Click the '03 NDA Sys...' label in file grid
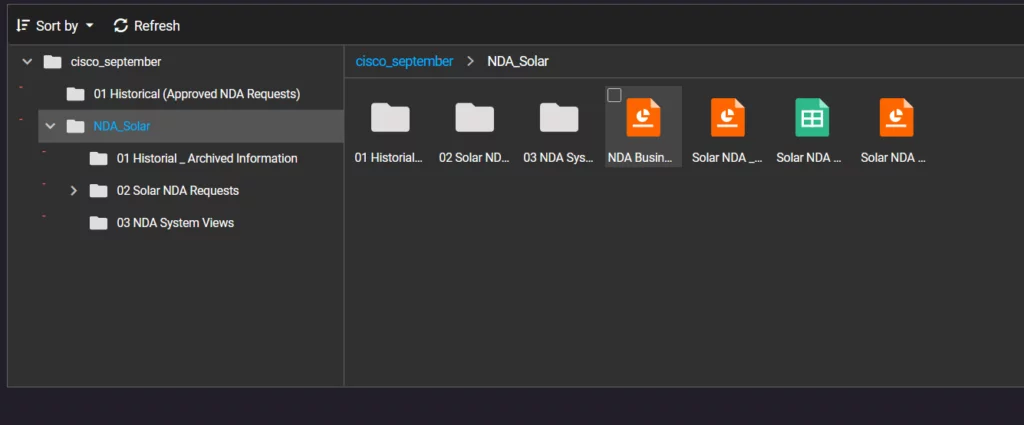1024x425 pixels. click(x=558, y=158)
